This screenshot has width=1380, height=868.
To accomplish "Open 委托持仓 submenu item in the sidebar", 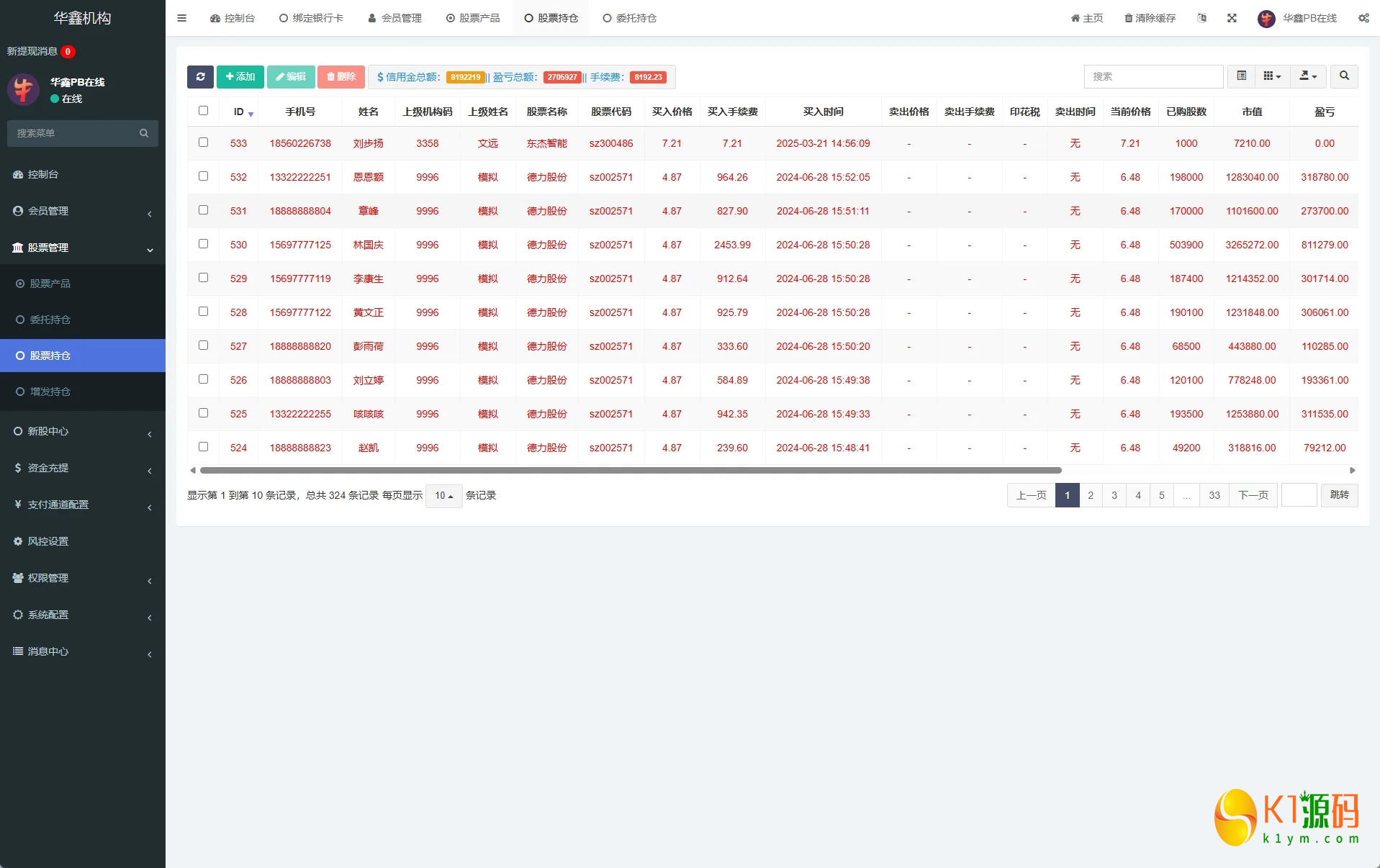I will click(83, 320).
